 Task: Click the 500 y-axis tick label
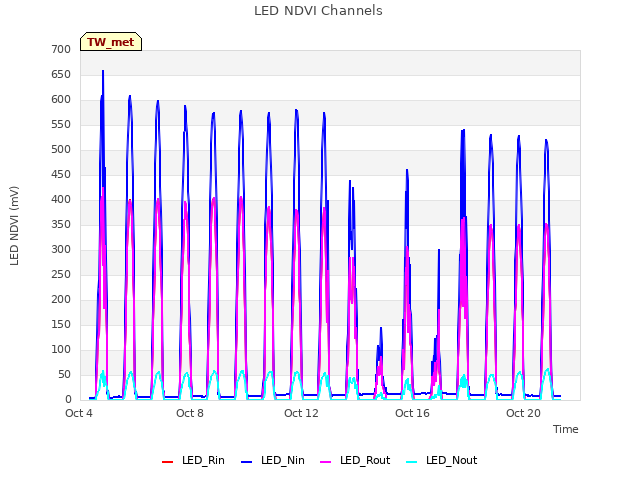coord(61,149)
